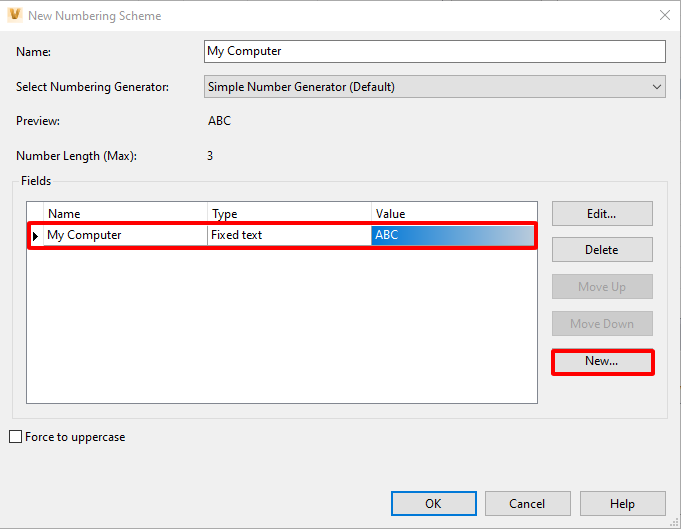Viewport: 681px width, 529px height.
Task: Click the Move Down button
Action: pyautogui.click(x=602, y=324)
